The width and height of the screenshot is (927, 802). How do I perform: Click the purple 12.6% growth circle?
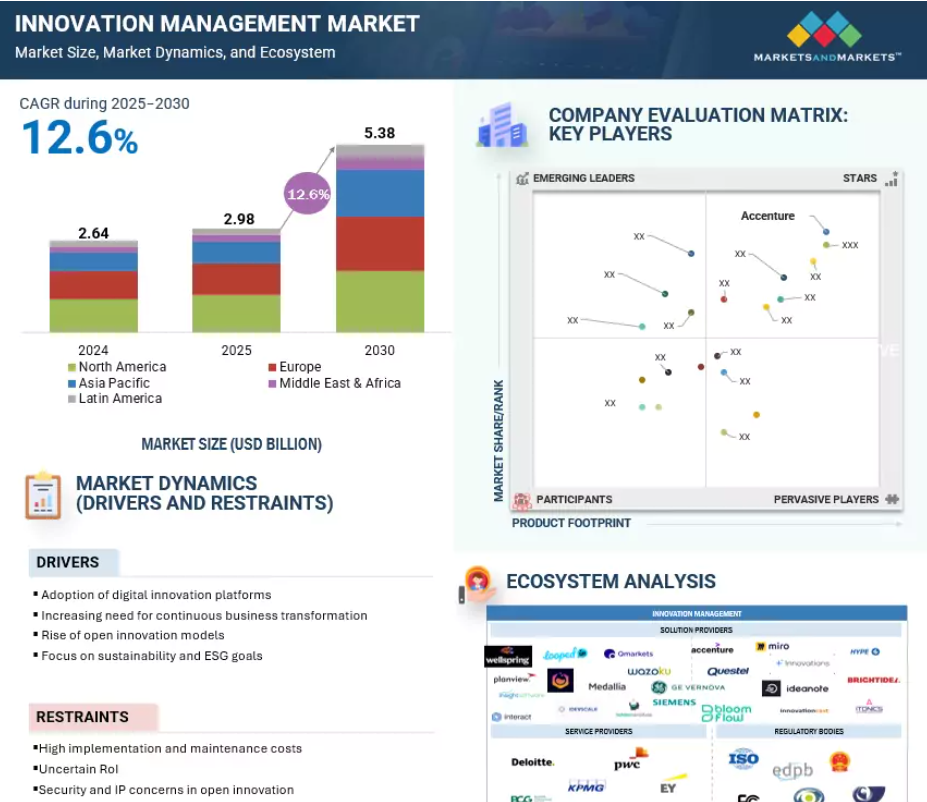tap(307, 194)
